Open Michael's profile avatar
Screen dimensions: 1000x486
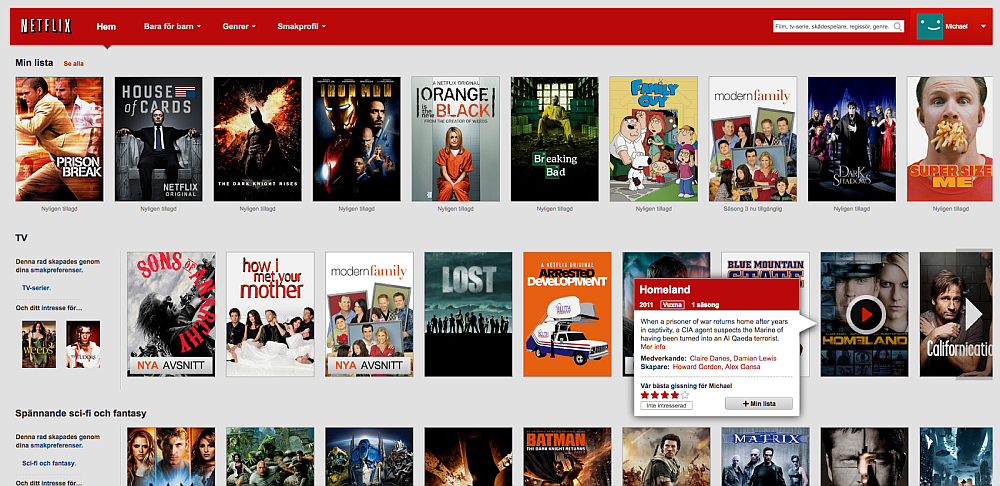point(930,26)
